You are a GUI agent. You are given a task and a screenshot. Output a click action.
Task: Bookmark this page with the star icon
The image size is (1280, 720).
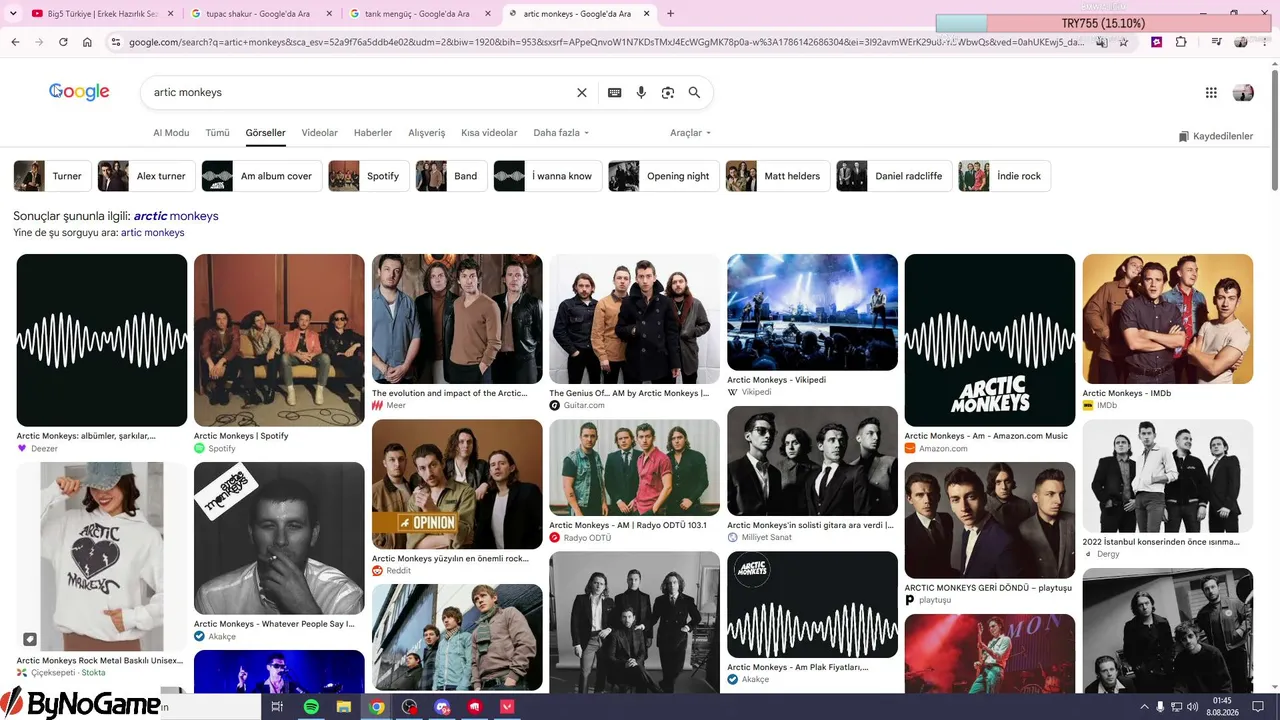[1124, 42]
